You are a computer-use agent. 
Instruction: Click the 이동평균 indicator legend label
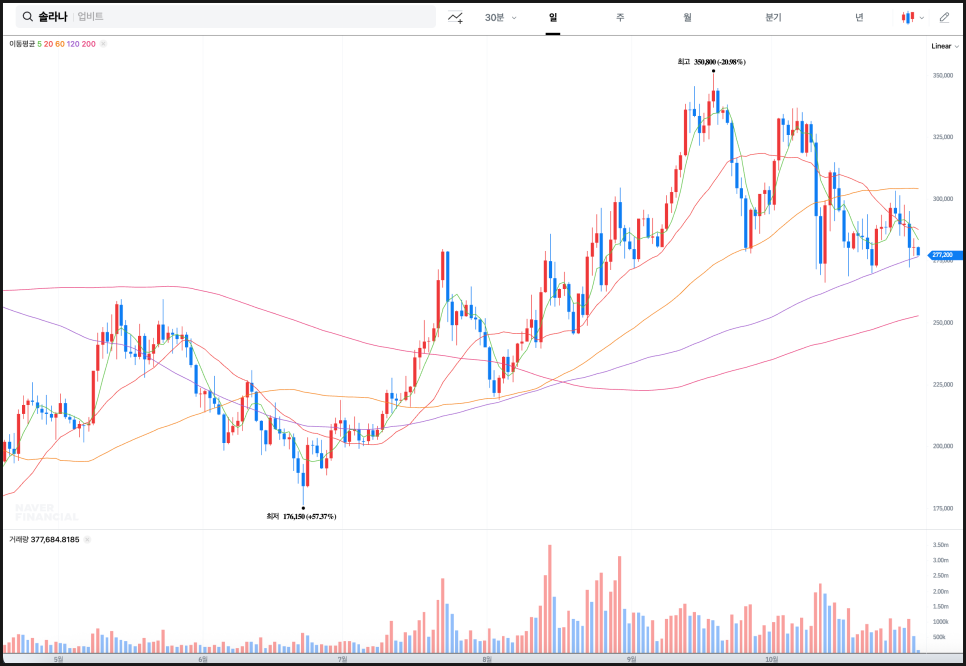(x=21, y=44)
